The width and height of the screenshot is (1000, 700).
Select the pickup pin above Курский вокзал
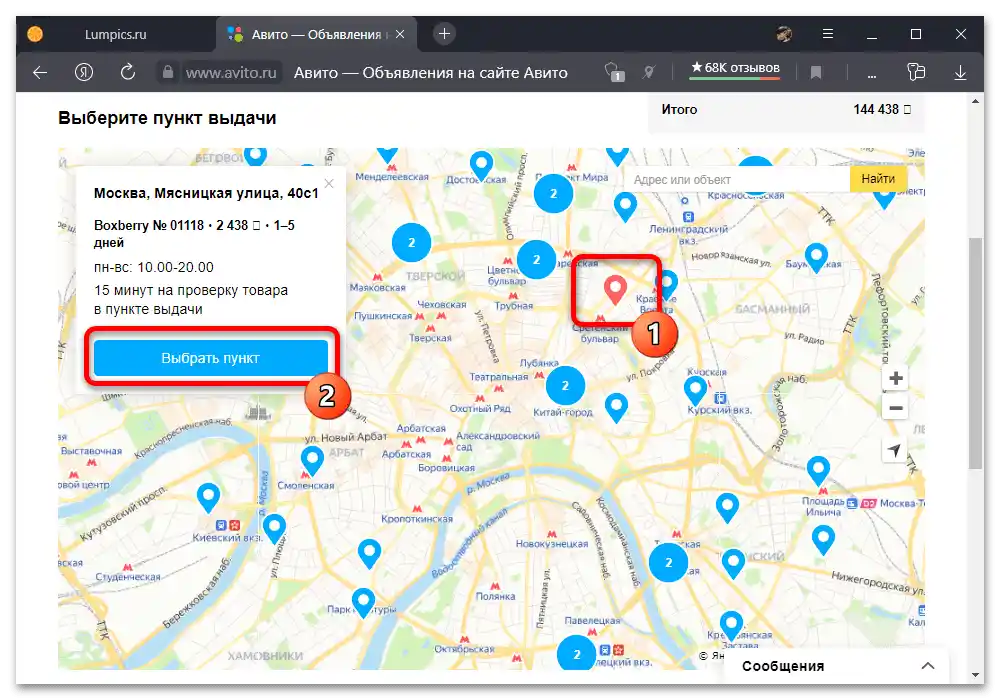point(695,390)
